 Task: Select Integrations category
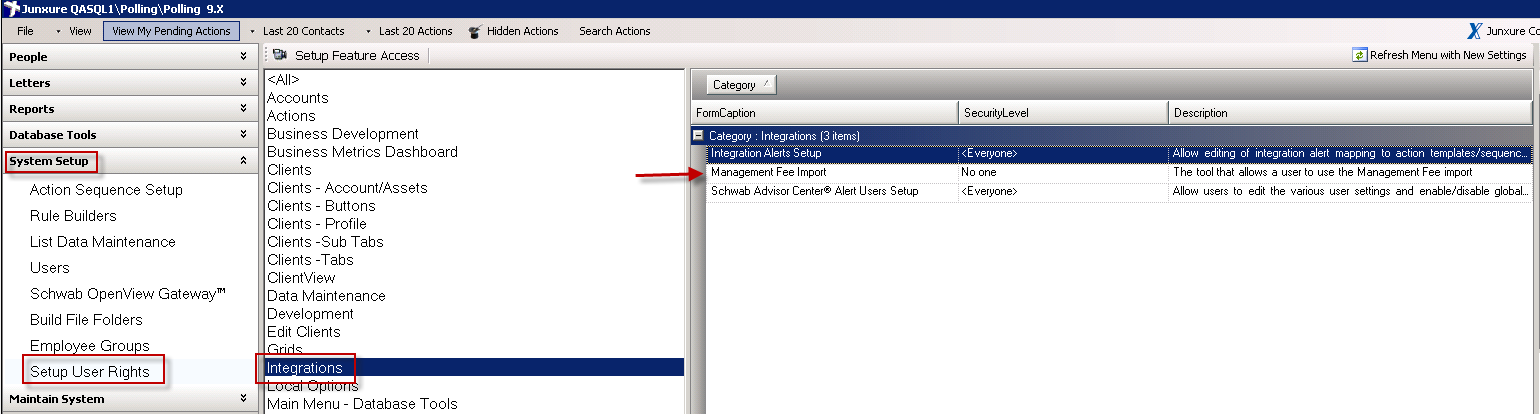pos(474,368)
